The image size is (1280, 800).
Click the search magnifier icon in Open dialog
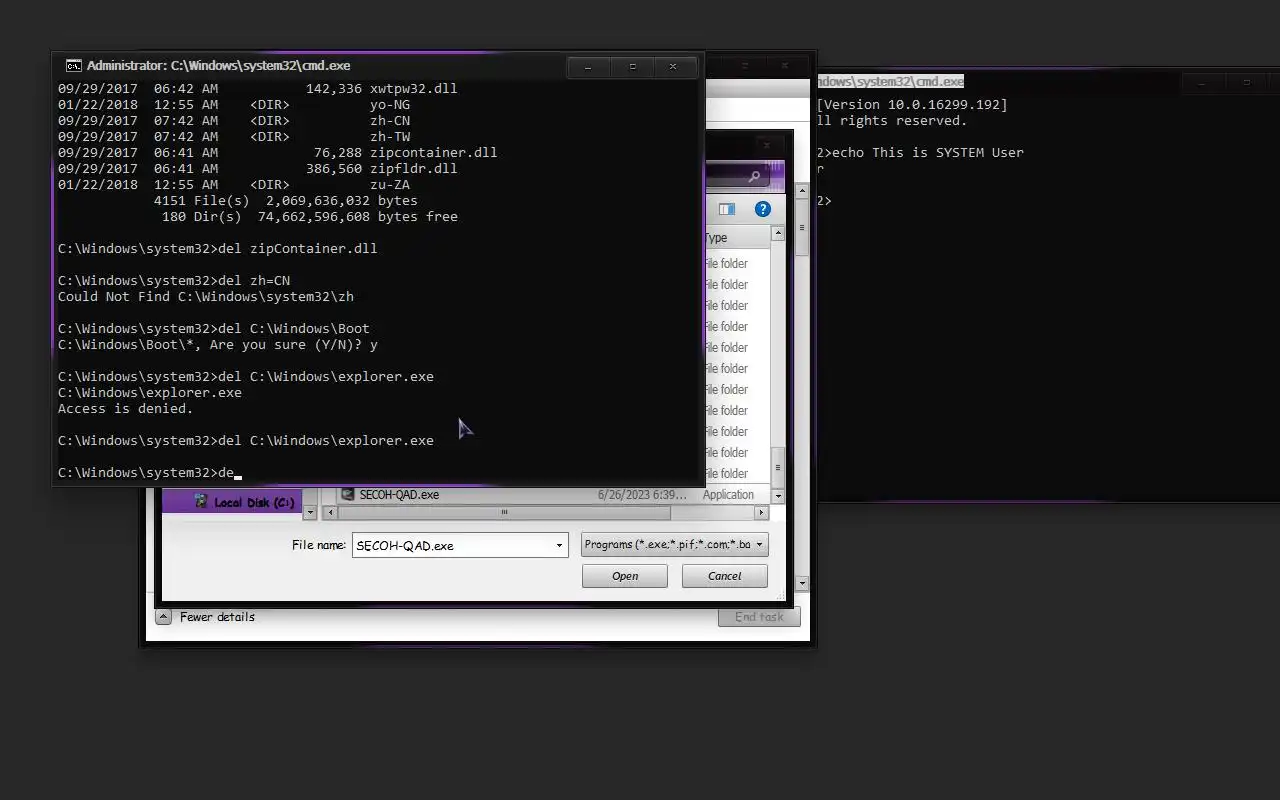click(755, 177)
